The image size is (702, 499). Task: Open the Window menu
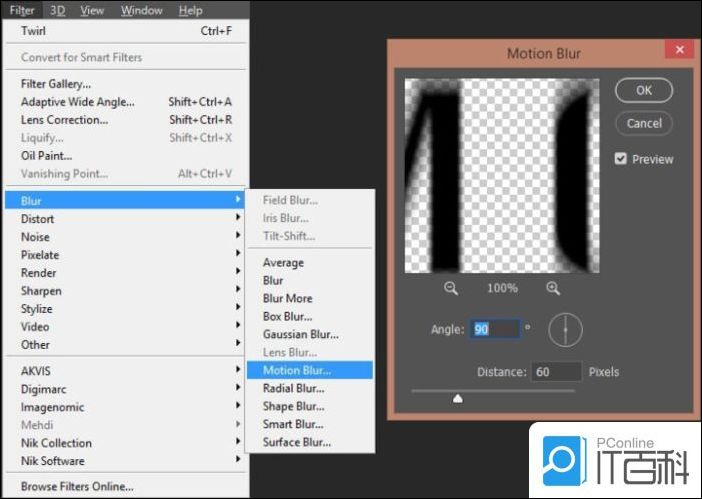142,10
